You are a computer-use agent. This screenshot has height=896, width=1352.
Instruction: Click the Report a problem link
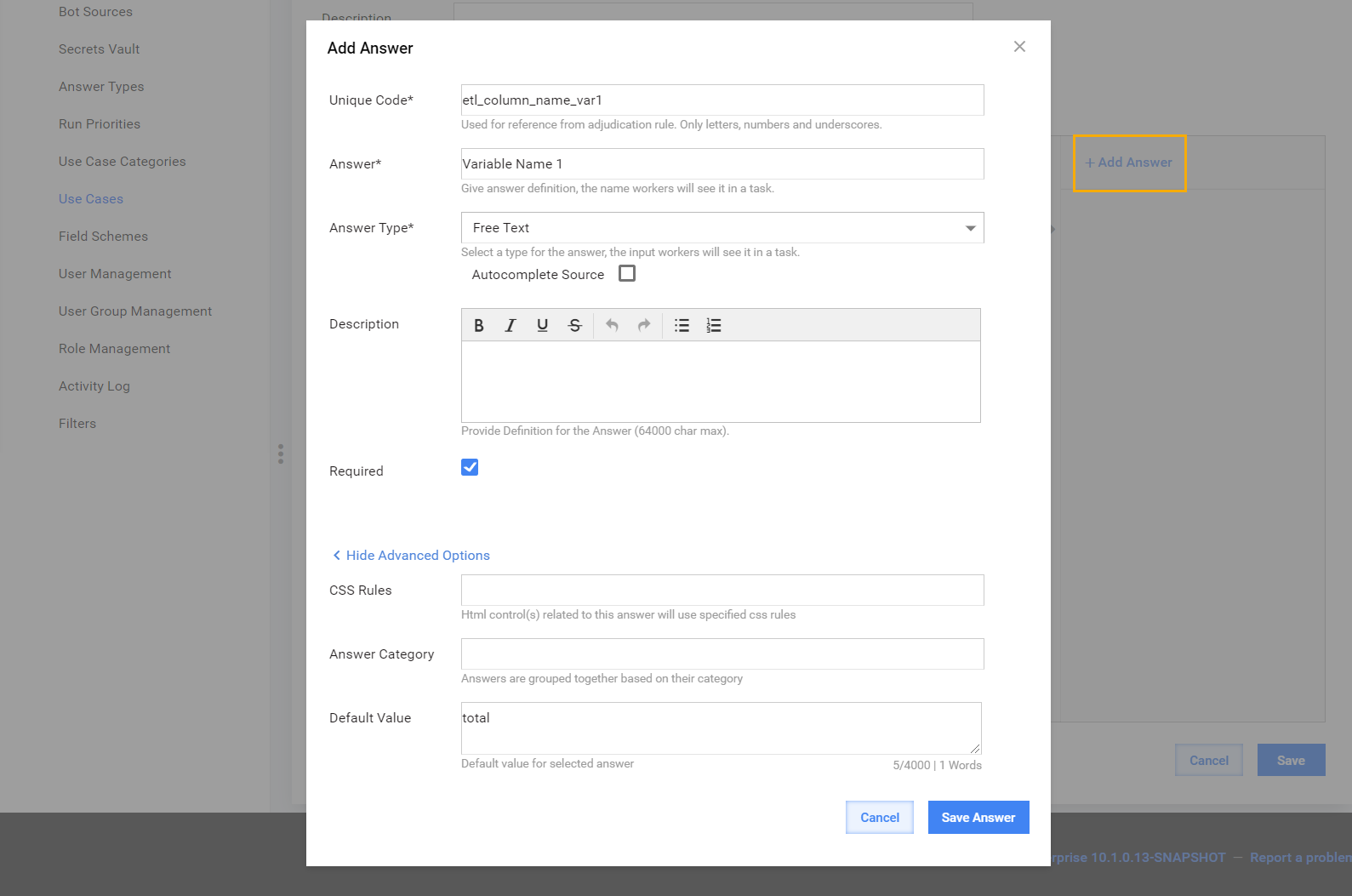[x=1300, y=858]
